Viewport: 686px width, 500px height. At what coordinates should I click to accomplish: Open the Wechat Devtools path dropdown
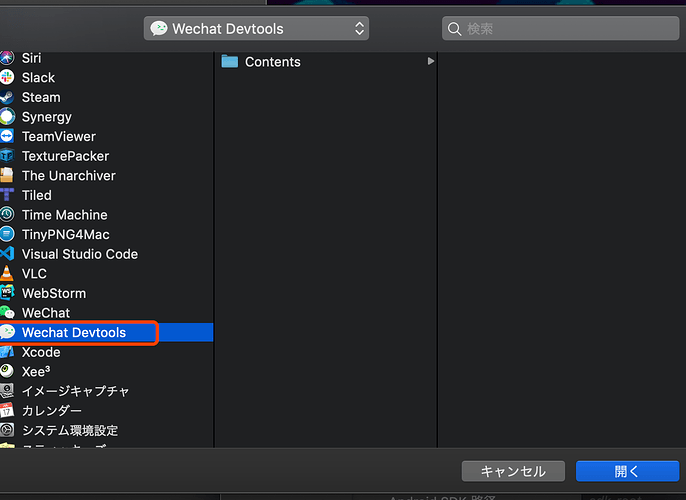256,28
